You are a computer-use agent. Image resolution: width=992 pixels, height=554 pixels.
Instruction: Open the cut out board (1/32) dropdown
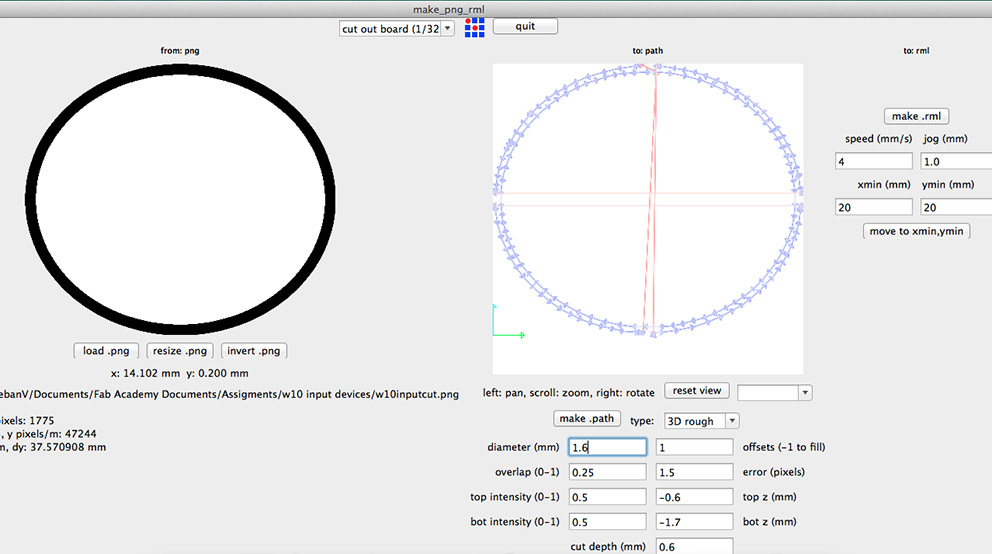pyautogui.click(x=397, y=28)
